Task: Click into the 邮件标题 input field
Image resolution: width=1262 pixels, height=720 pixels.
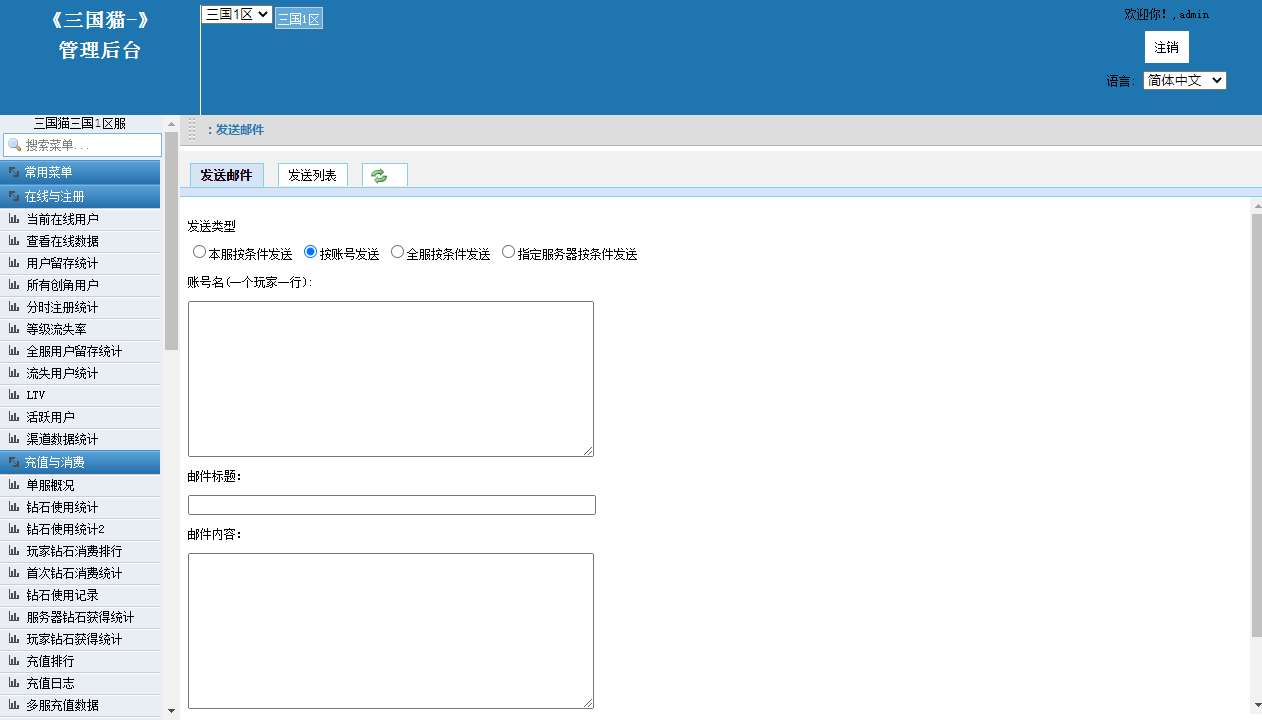Action: (x=391, y=505)
